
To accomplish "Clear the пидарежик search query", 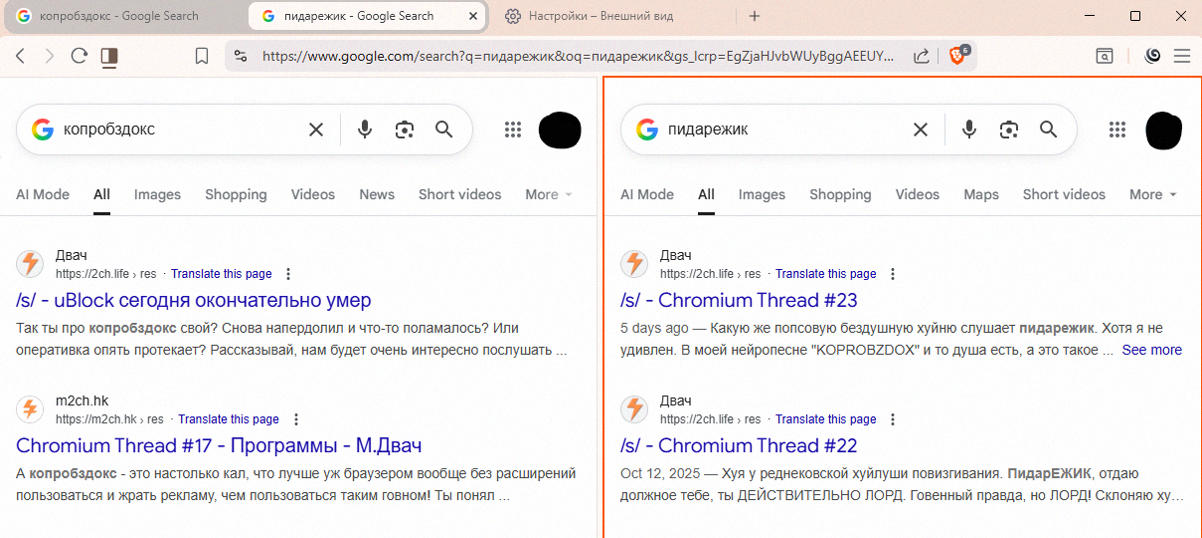I will 921,129.
